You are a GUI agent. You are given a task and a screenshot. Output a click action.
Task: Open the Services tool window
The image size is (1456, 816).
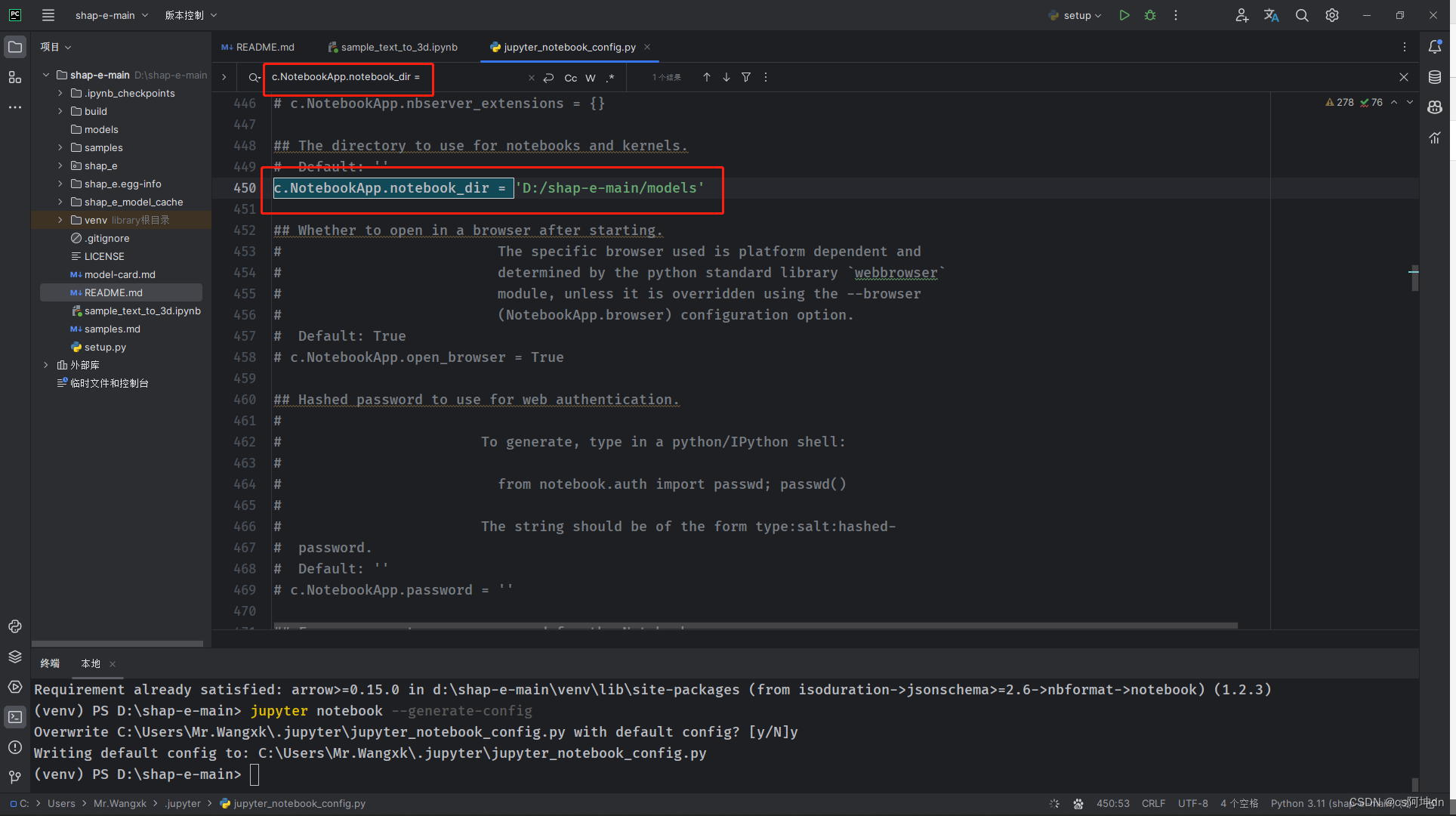click(x=15, y=686)
